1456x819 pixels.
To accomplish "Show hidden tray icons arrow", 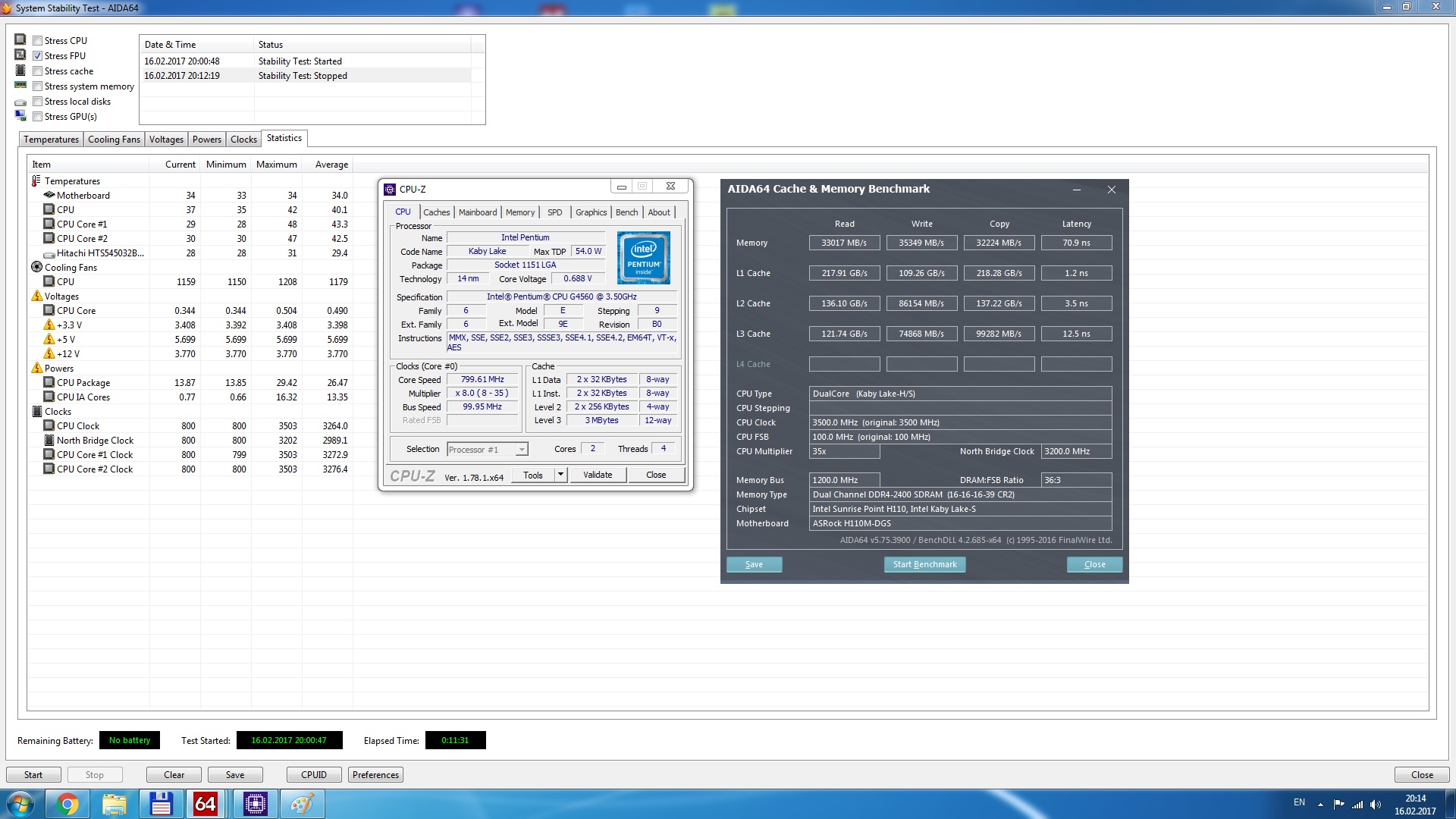I will click(1320, 804).
